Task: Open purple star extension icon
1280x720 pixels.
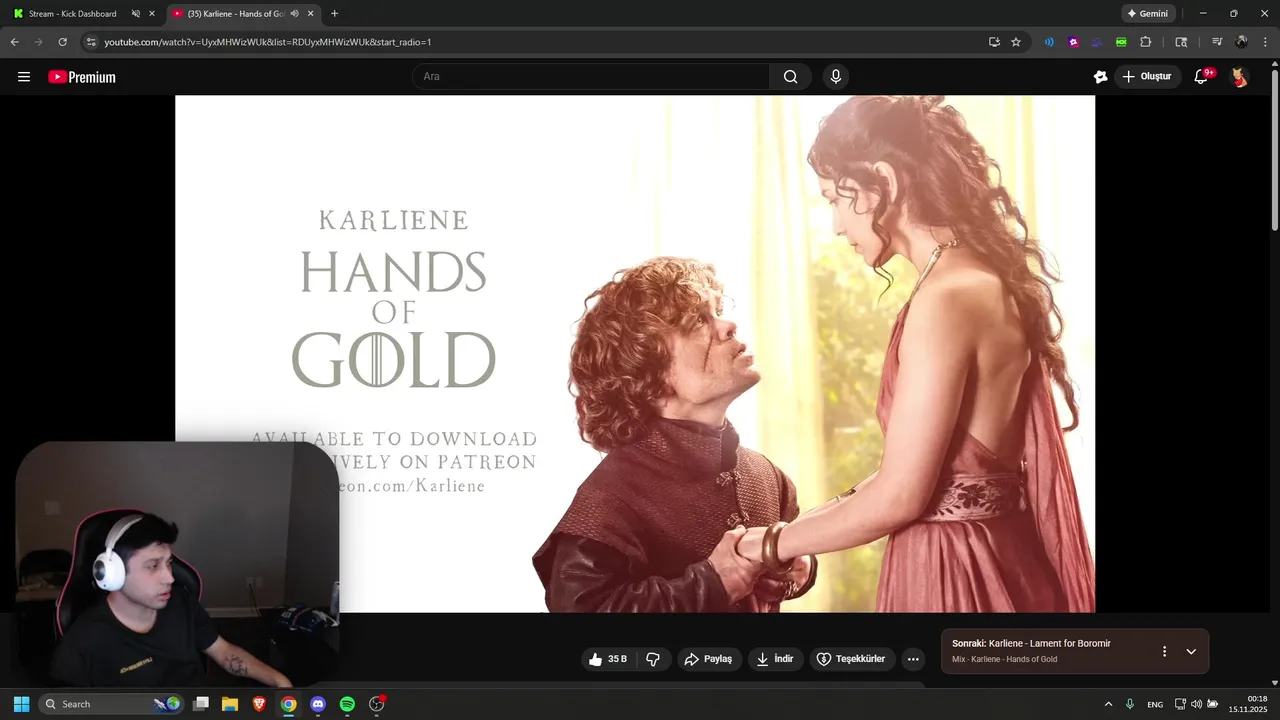Action: (x=1073, y=42)
